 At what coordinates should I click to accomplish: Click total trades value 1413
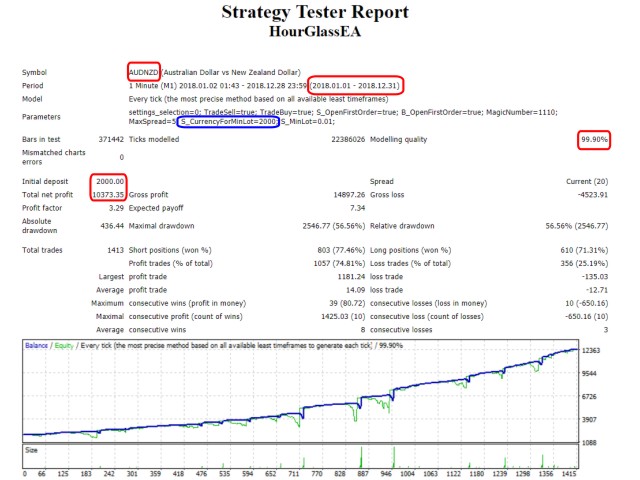coord(116,250)
